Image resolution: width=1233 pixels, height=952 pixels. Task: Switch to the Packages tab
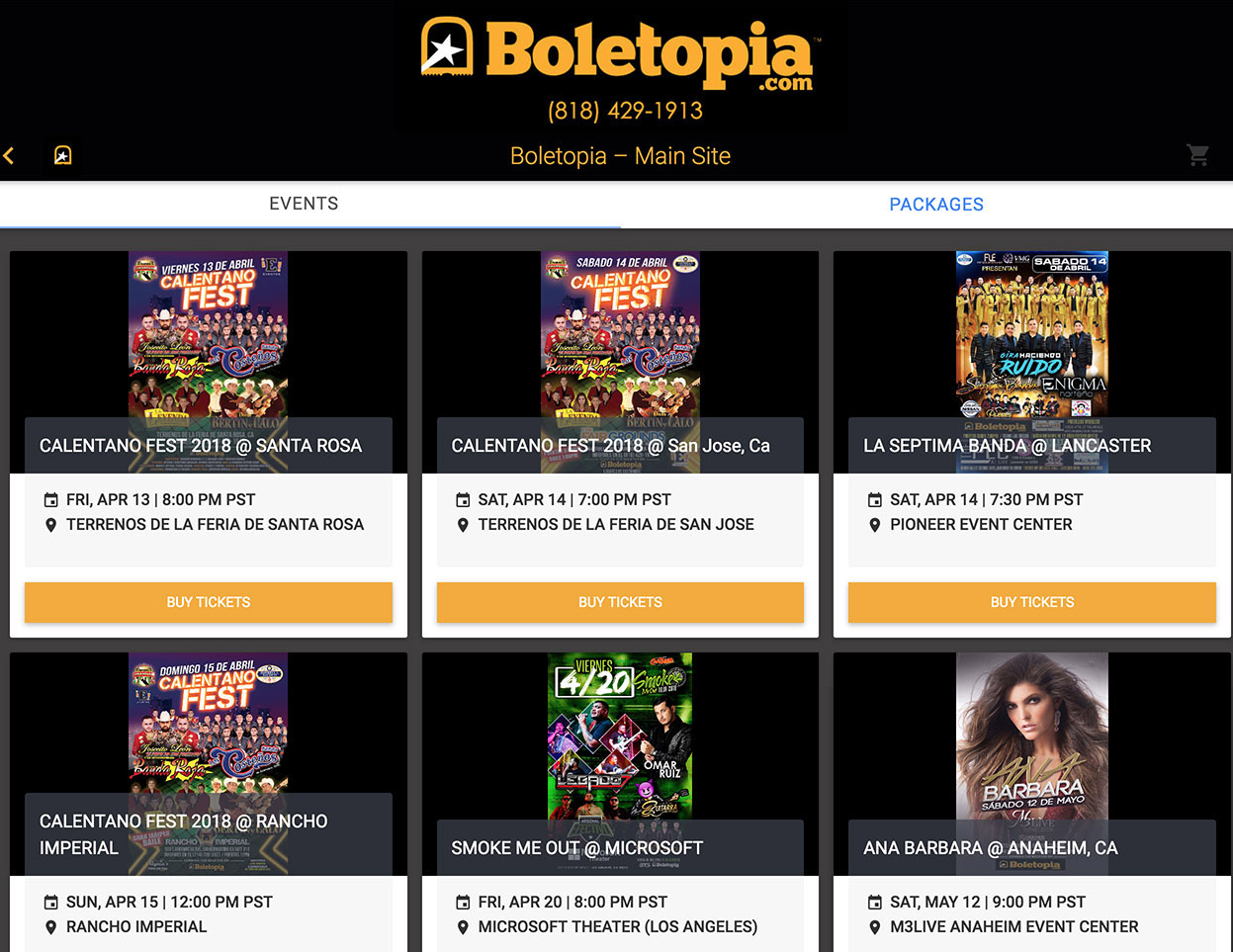coord(936,205)
